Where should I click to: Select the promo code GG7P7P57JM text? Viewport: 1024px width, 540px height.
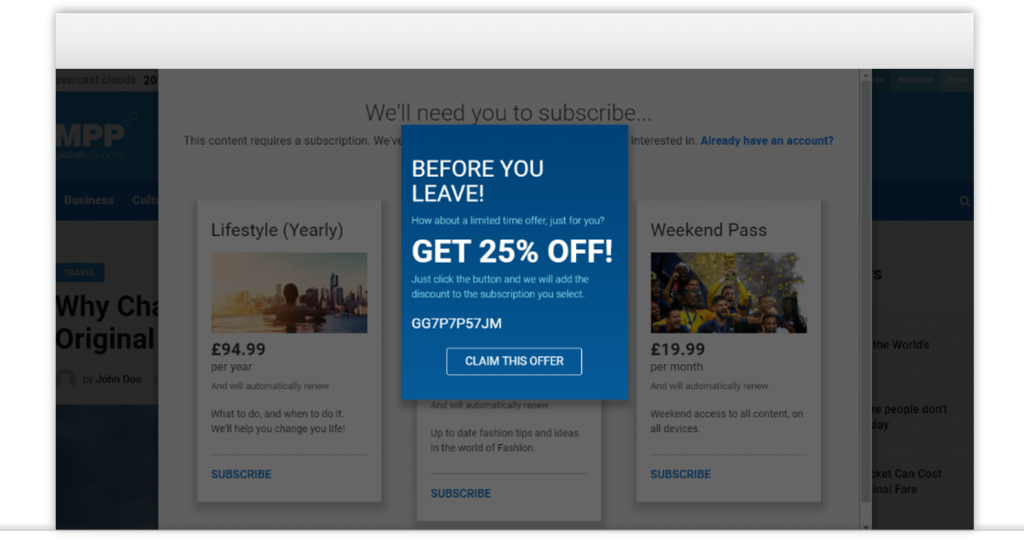(456, 323)
